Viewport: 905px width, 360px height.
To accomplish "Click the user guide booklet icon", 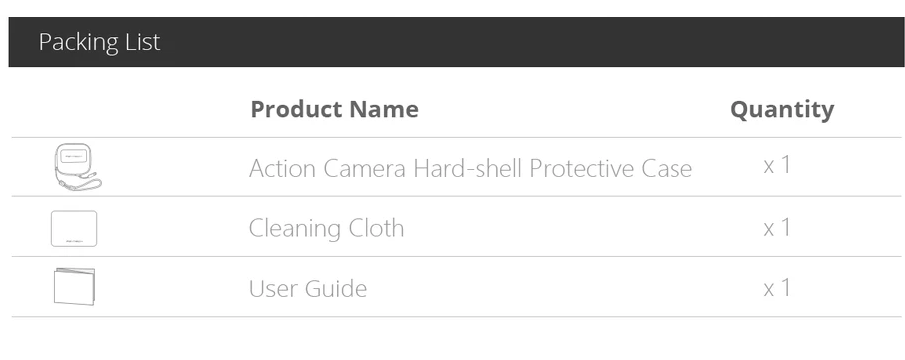I will (x=74, y=286).
